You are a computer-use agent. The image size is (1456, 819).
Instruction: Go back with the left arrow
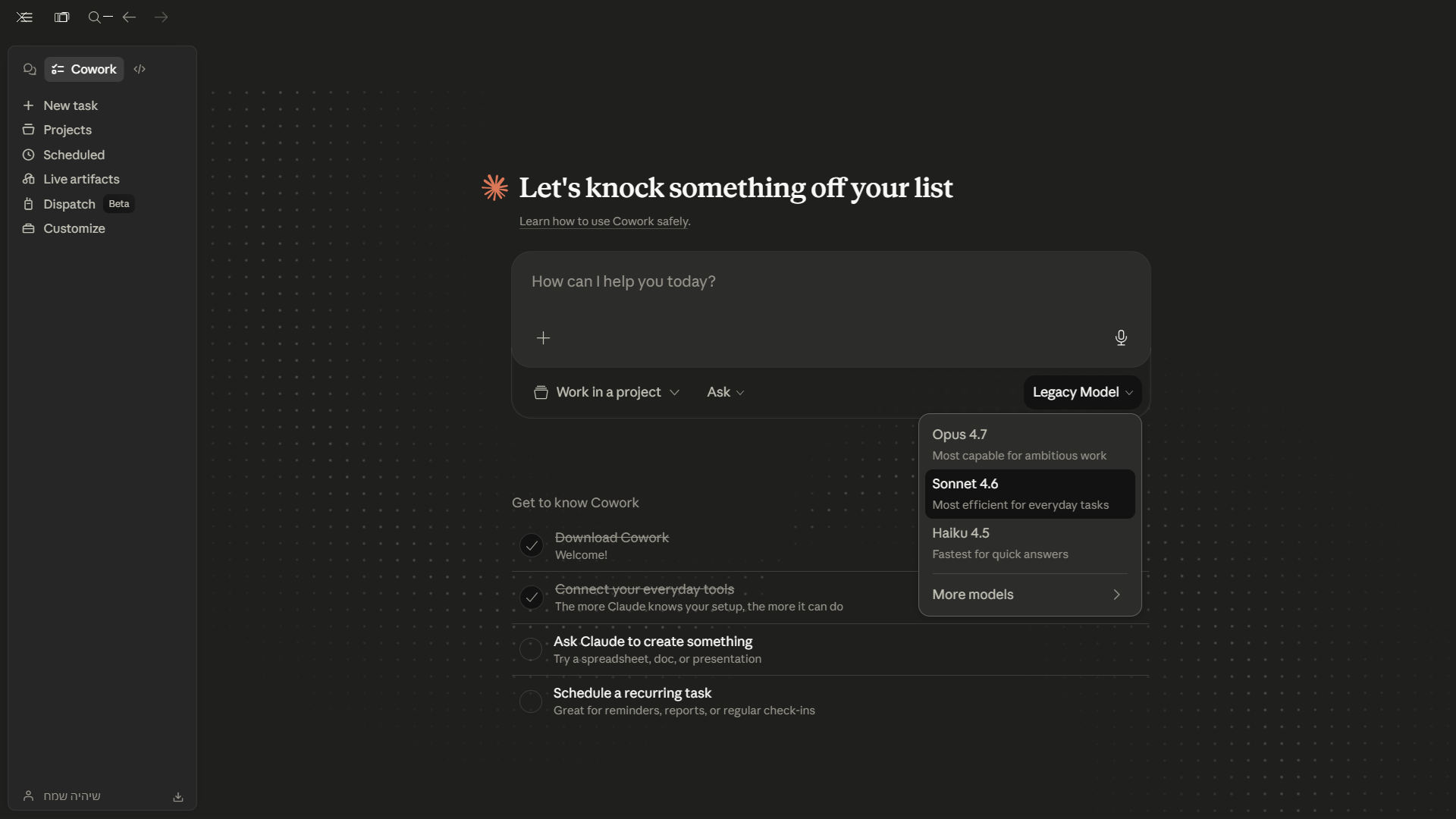click(x=129, y=17)
